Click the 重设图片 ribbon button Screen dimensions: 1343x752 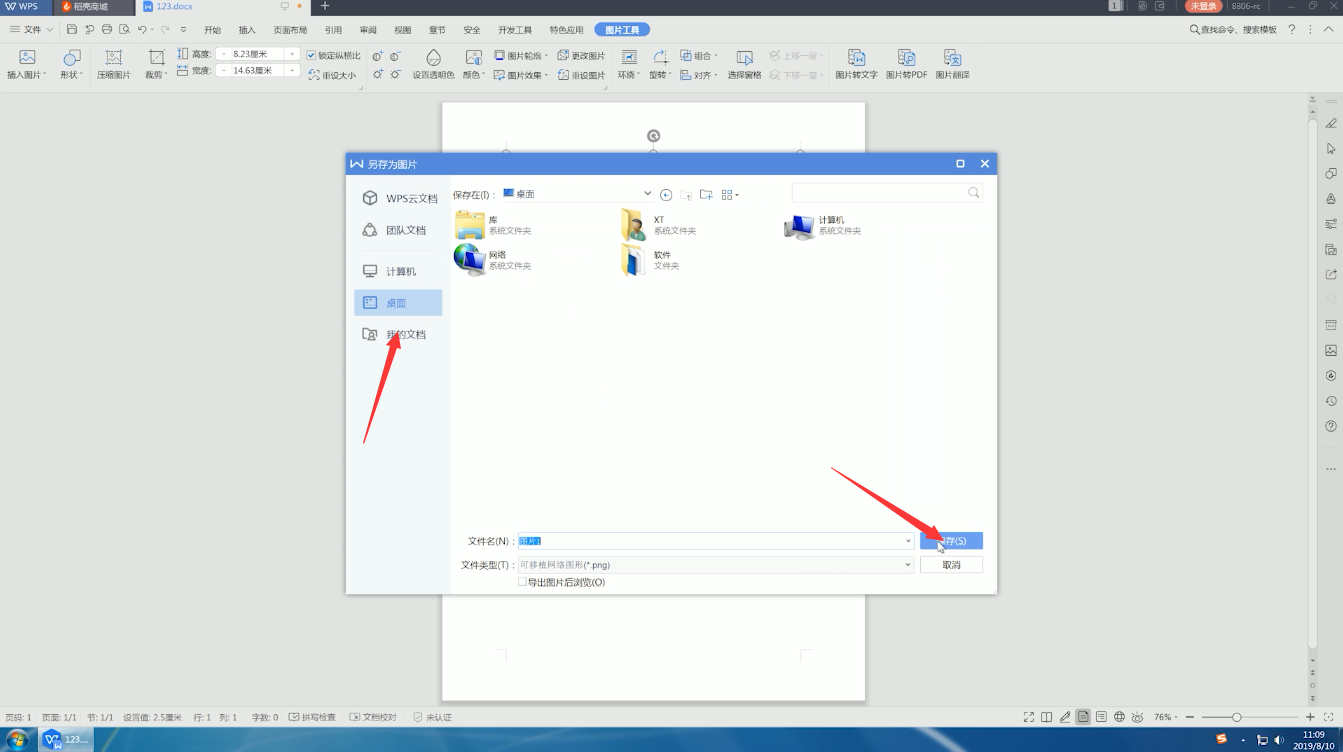pyautogui.click(x=581, y=75)
